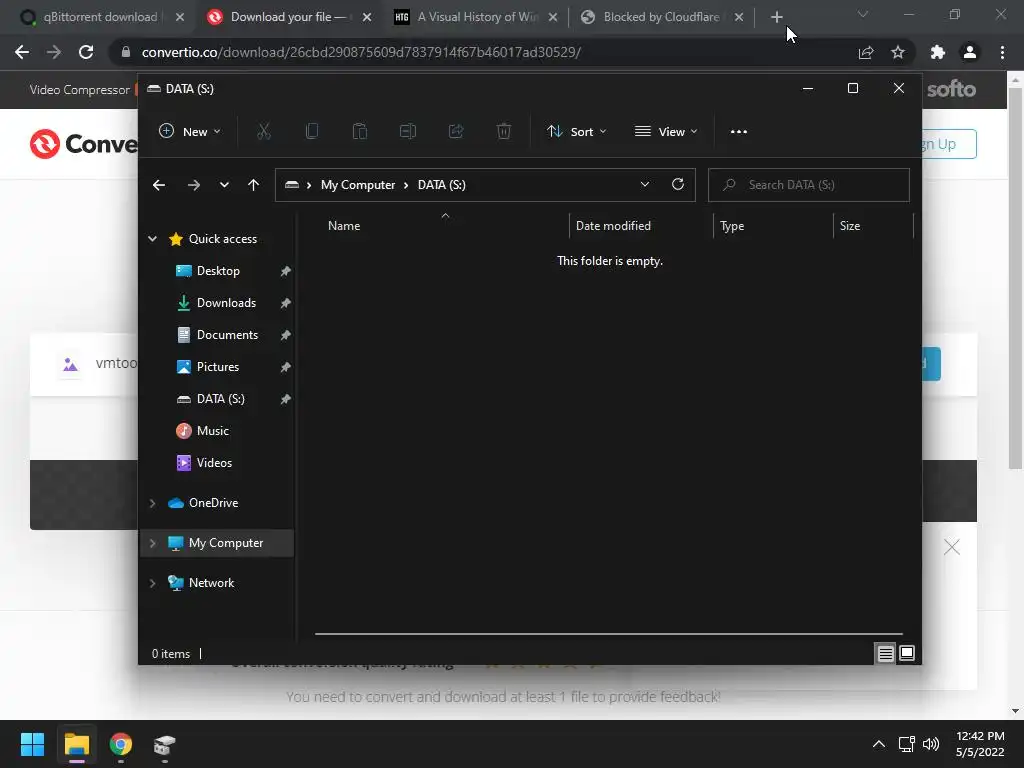Image resolution: width=1024 pixels, height=768 pixels.
Task: Select Pictures in Quick access
Action: [217, 367]
